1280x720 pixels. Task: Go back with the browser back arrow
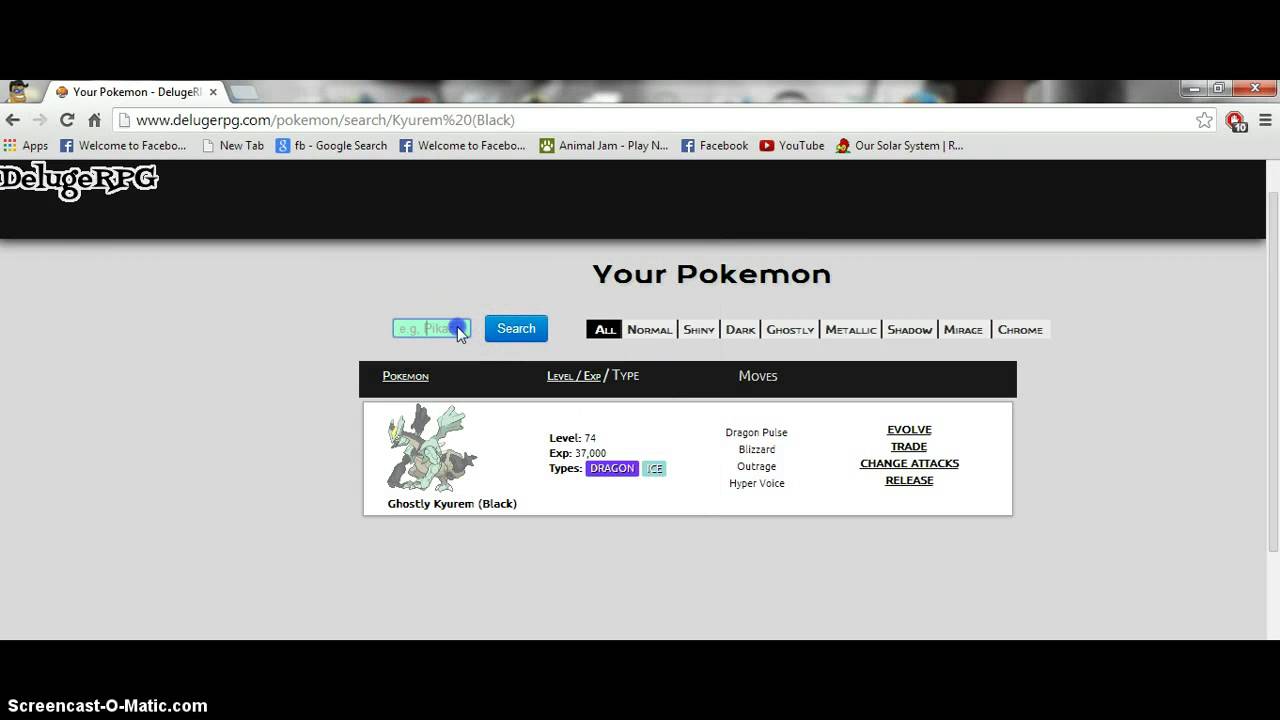pos(13,120)
